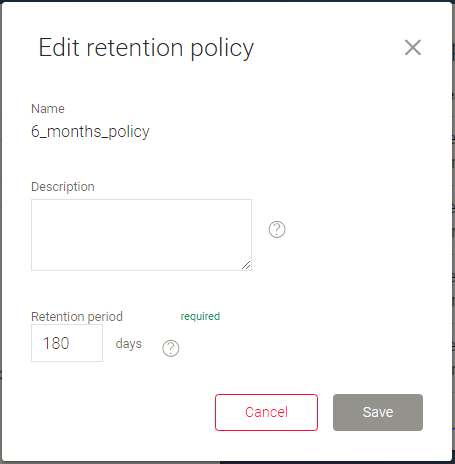This screenshot has height=464, width=455.
Task: Click the green required indicator
Action: 200,316
